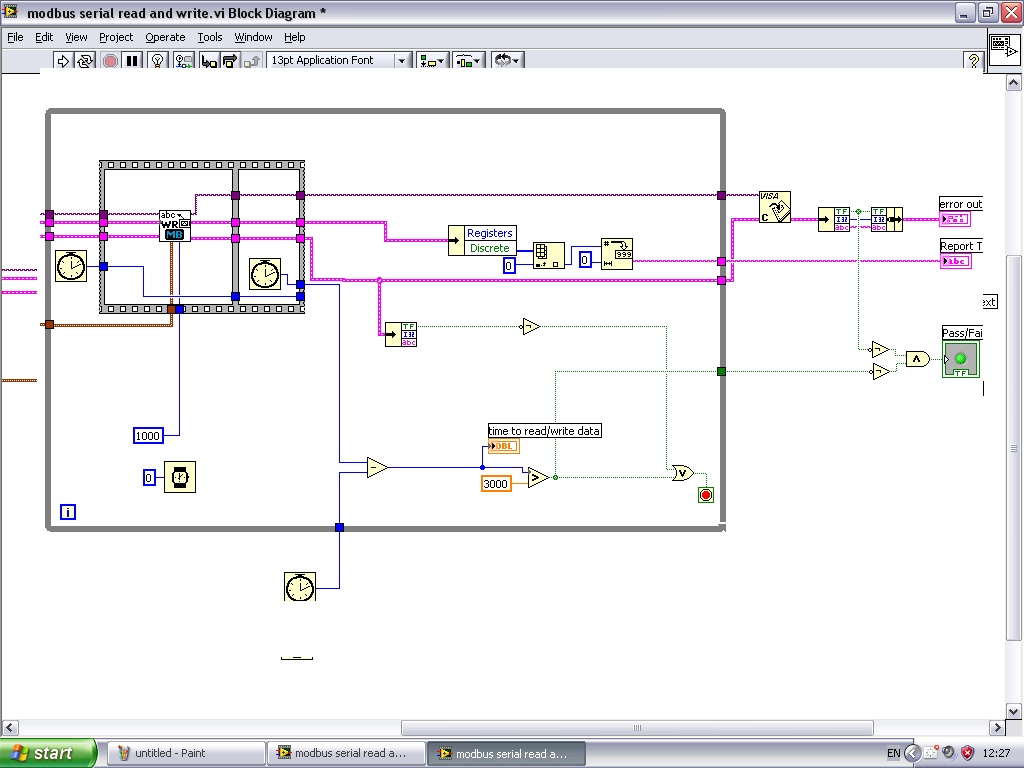Screen dimensions: 1024x768
Task: Click the time to read/write data label
Action: (x=544, y=431)
